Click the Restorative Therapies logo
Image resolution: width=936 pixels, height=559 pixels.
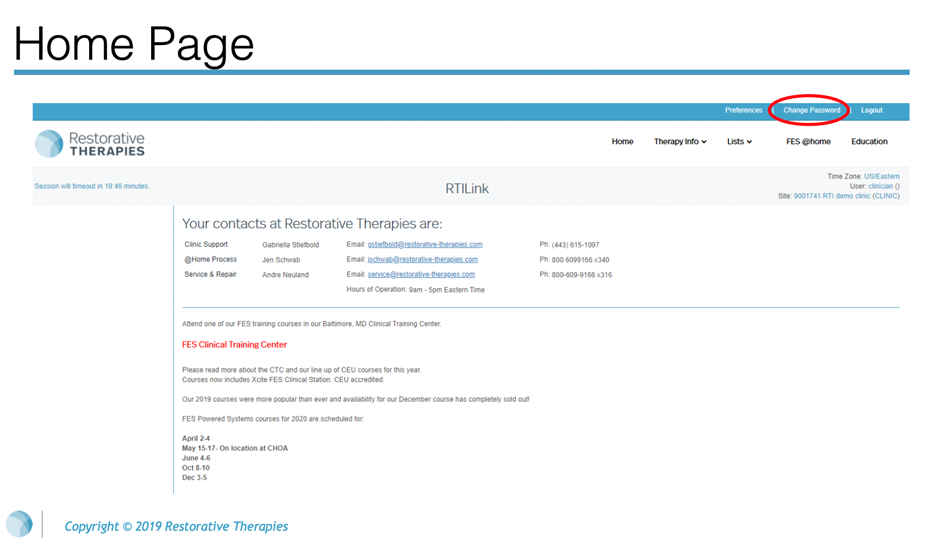90,144
